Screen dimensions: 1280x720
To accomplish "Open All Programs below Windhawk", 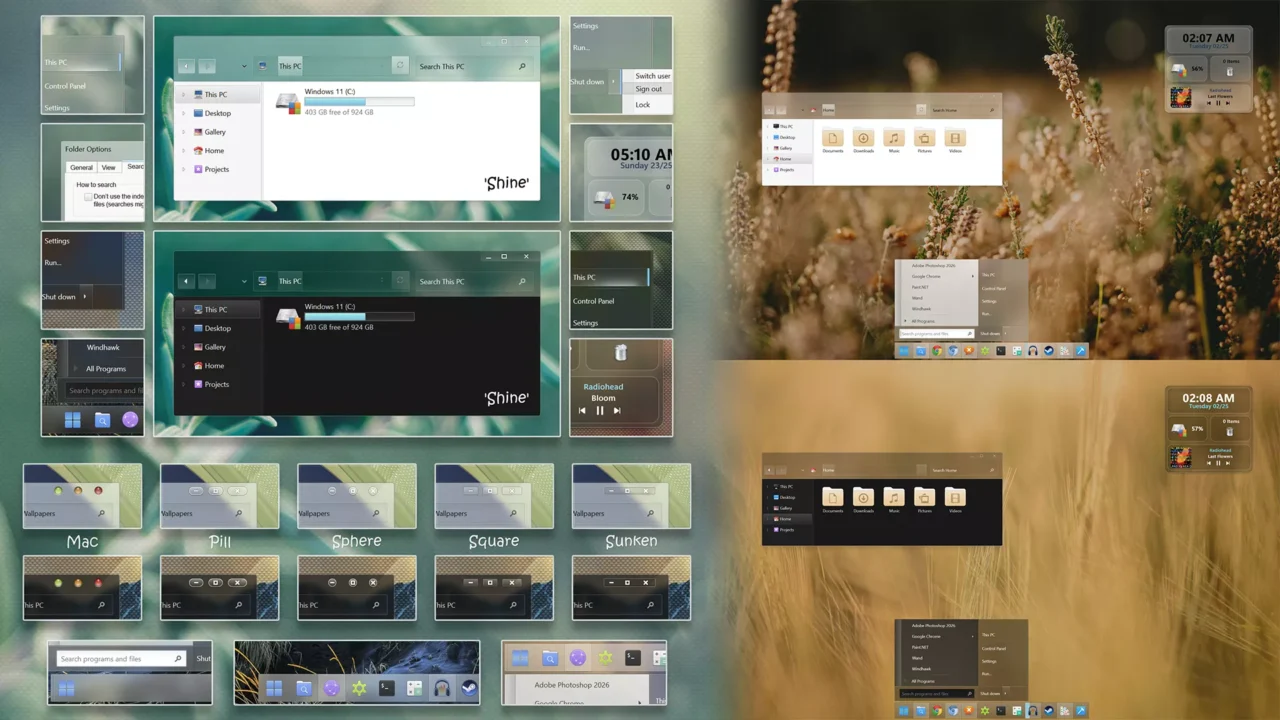I will [x=106, y=369].
